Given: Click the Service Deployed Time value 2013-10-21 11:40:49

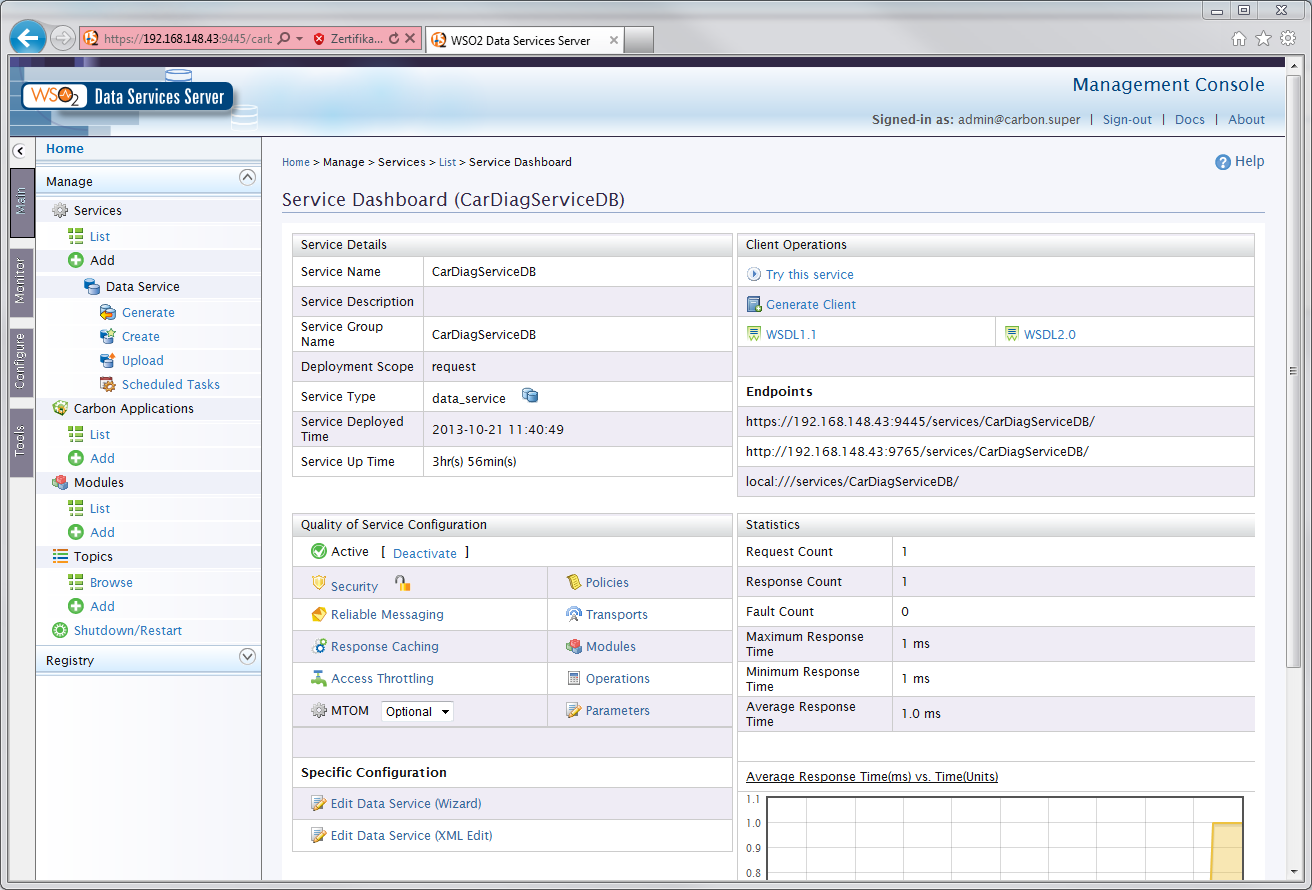Looking at the screenshot, I should point(498,430).
